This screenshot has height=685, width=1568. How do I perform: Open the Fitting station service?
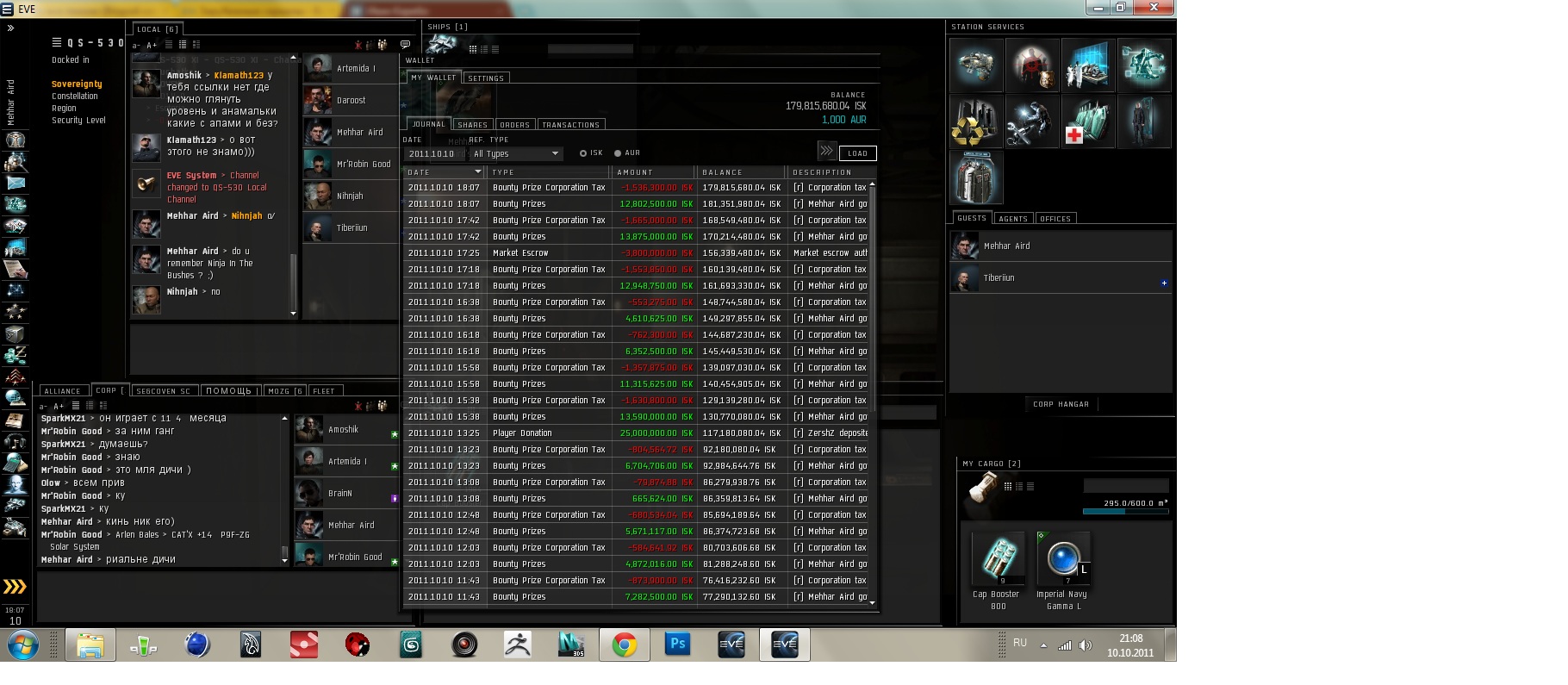[x=976, y=65]
